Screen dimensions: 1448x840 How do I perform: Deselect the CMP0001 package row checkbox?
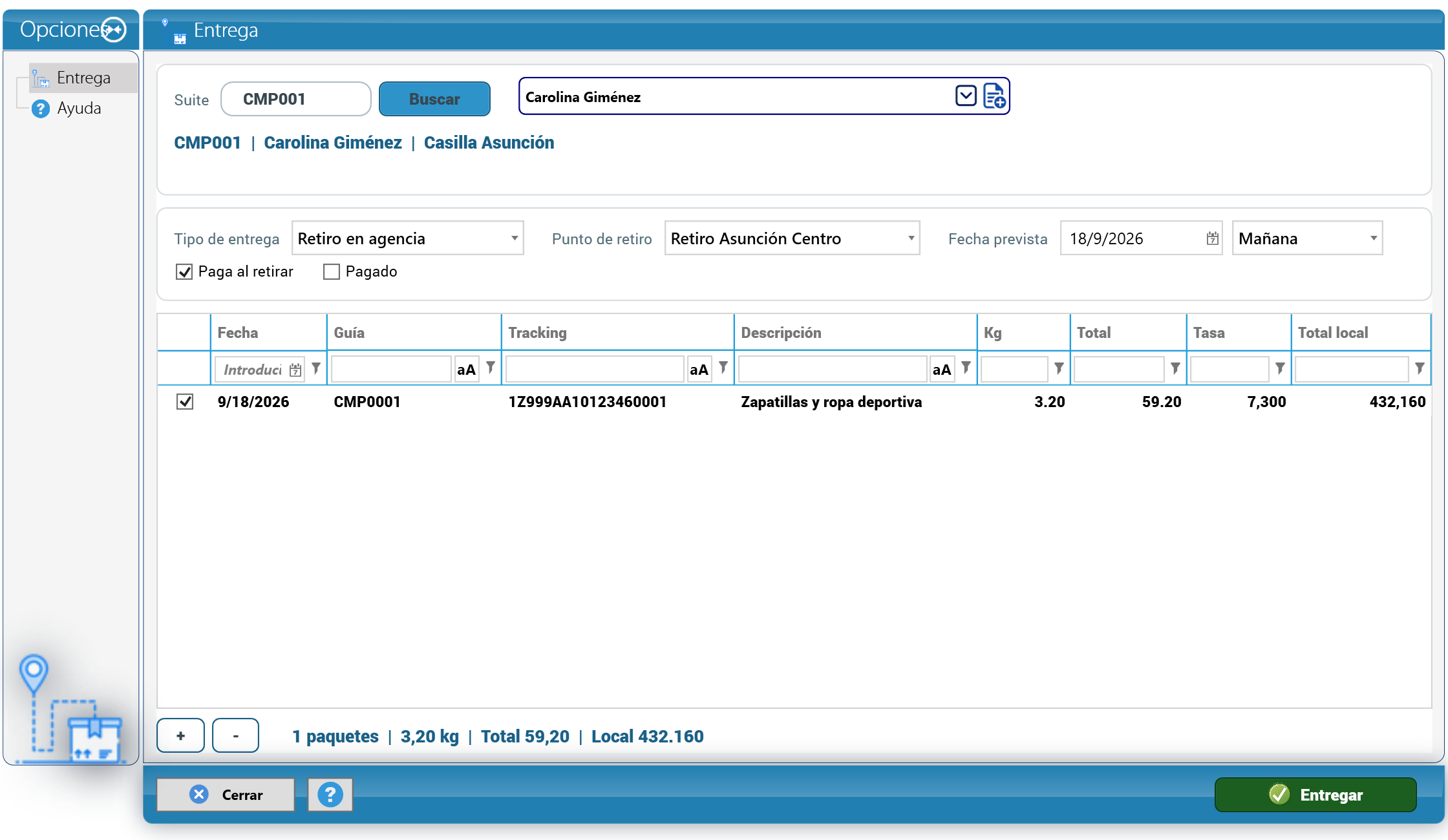point(185,402)
